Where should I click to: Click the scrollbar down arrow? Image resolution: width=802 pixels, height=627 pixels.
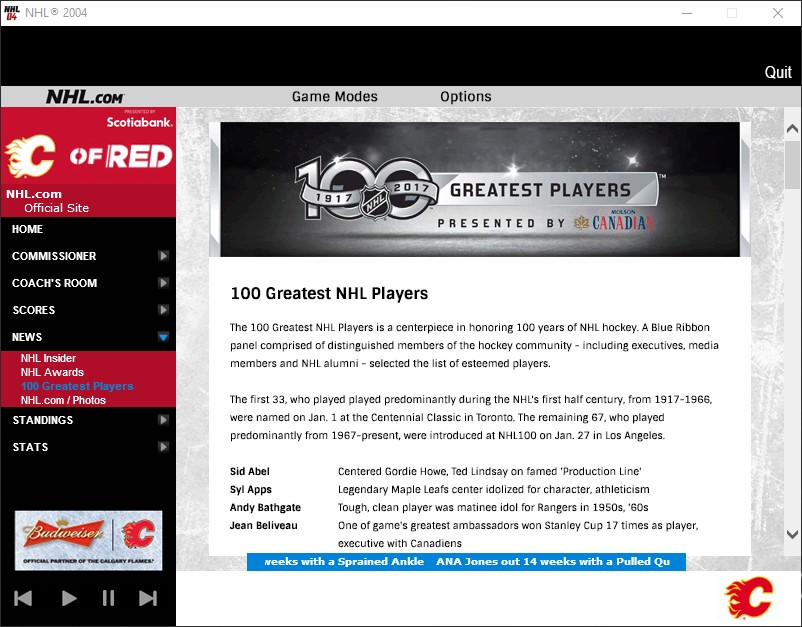[792, 534]
